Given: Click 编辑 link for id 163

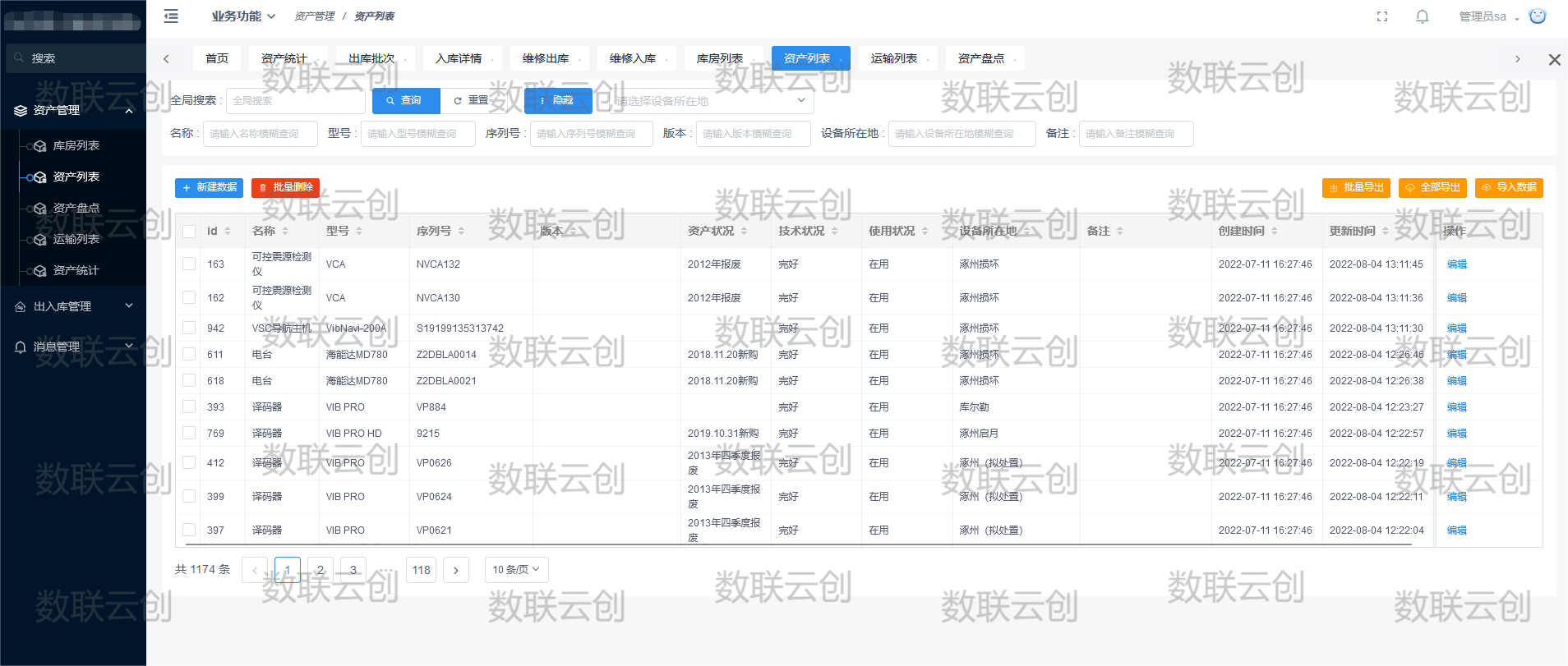Looking at the screenshot, I should coord(1457,264).
